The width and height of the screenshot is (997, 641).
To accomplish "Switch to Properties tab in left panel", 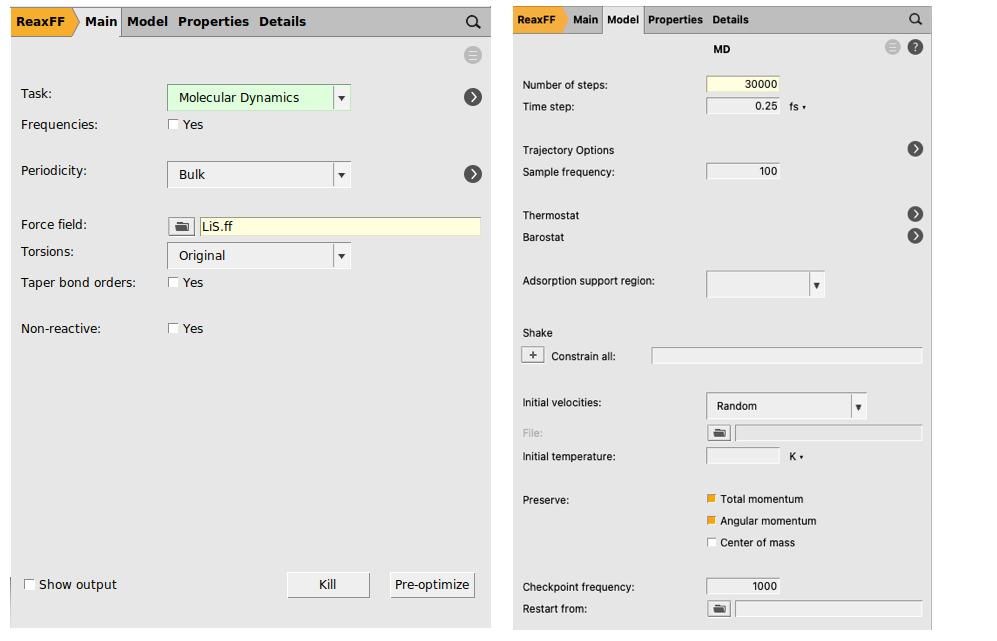I will pos(213,22).
